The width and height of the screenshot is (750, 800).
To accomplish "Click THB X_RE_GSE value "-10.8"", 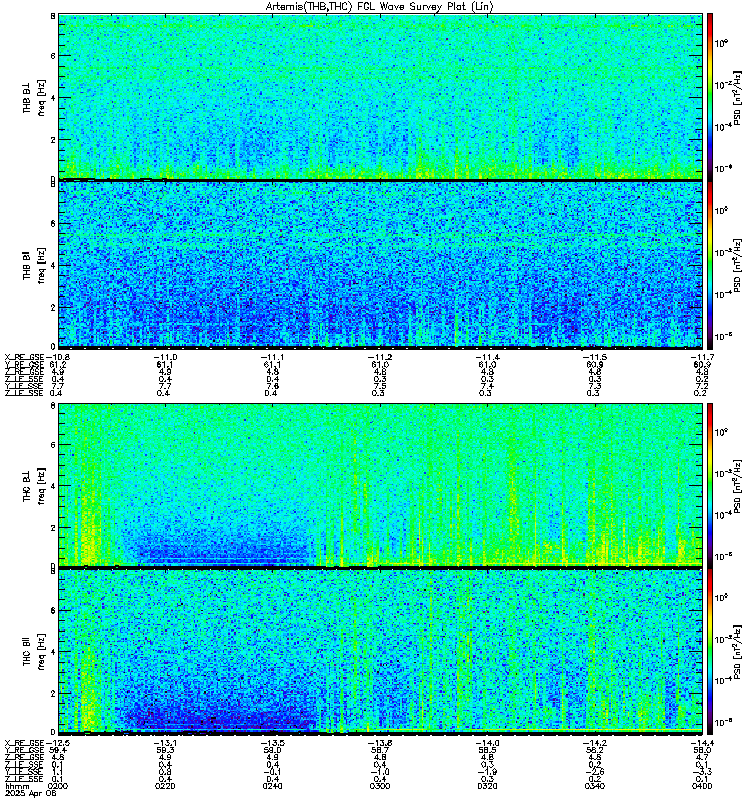I will [58, 357].
